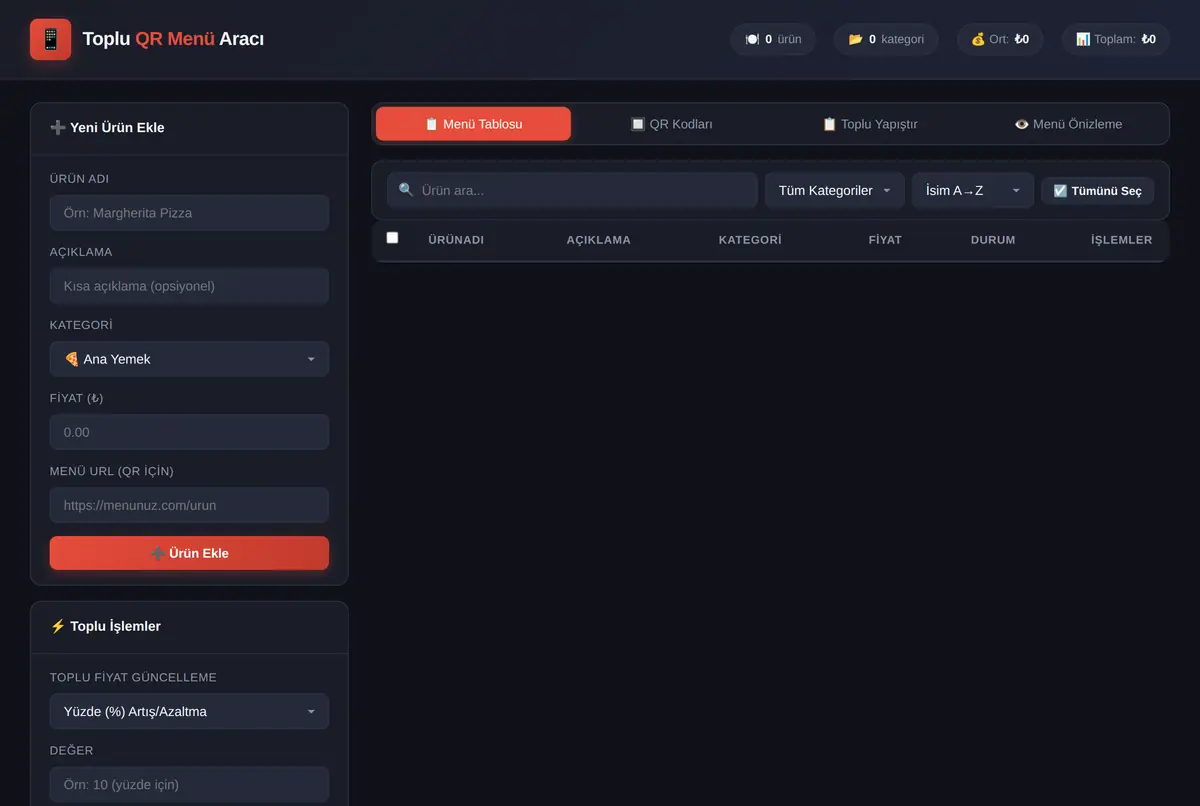Click the ÜRÜN ADI column header
The image size is (1200, 806).
(456, 240)
